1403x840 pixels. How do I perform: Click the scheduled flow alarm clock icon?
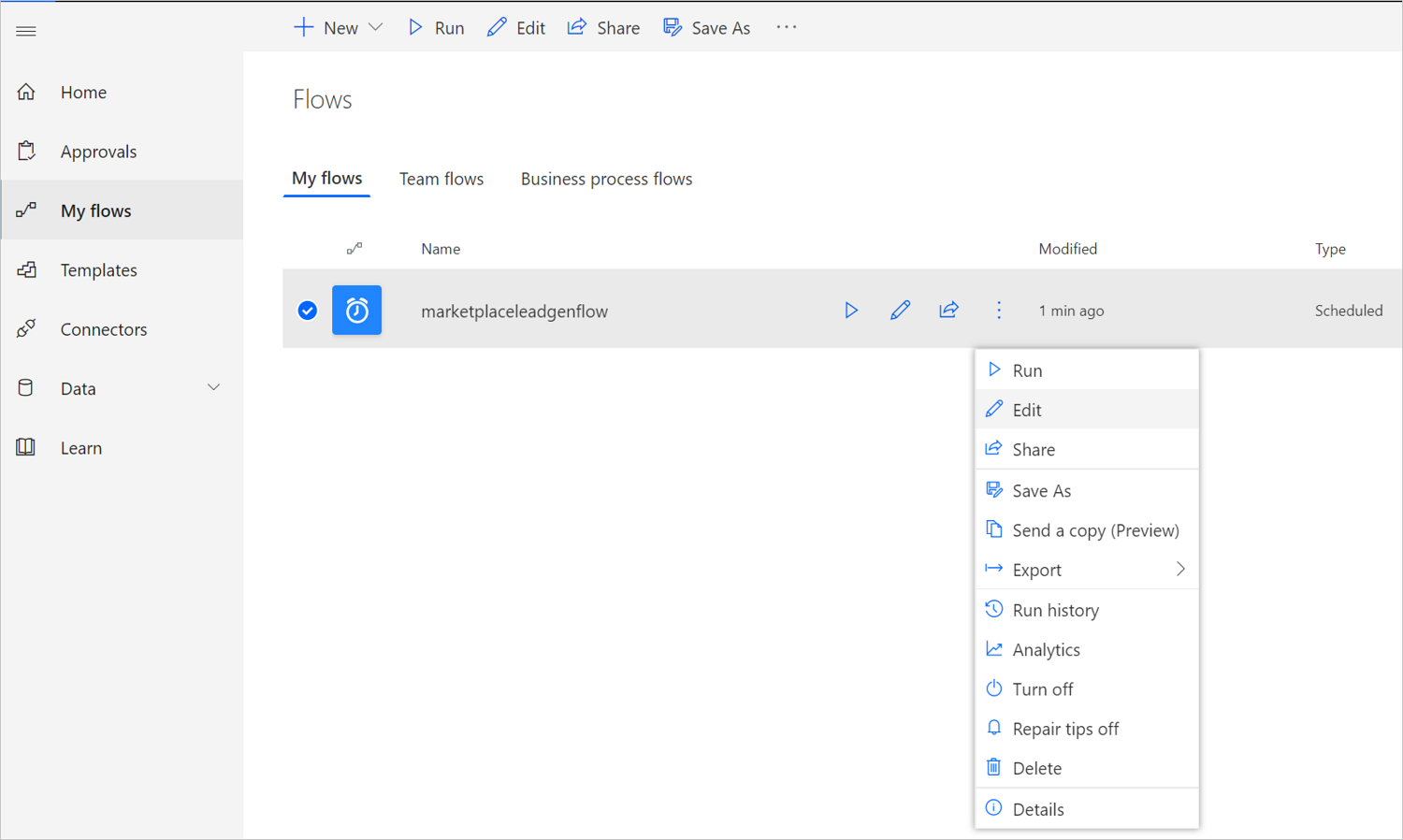tap(356, 311)
